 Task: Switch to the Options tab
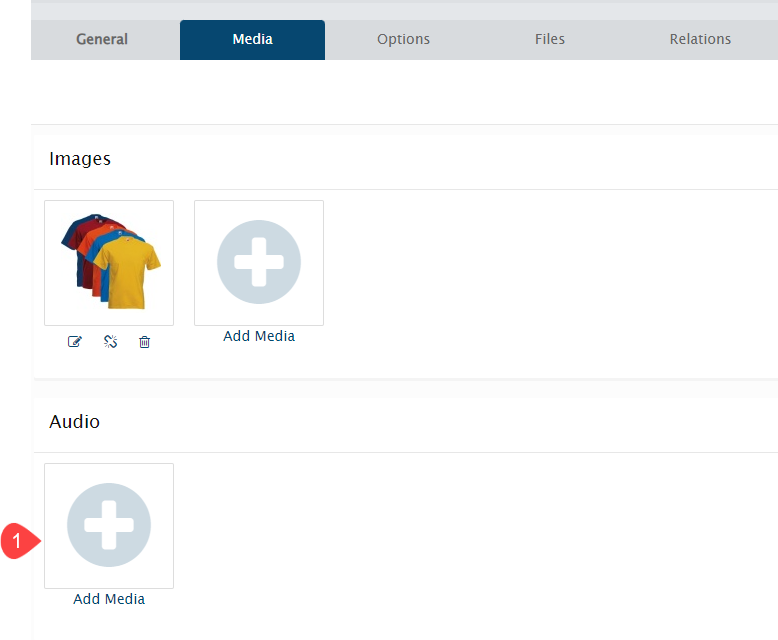pos(403,39)
